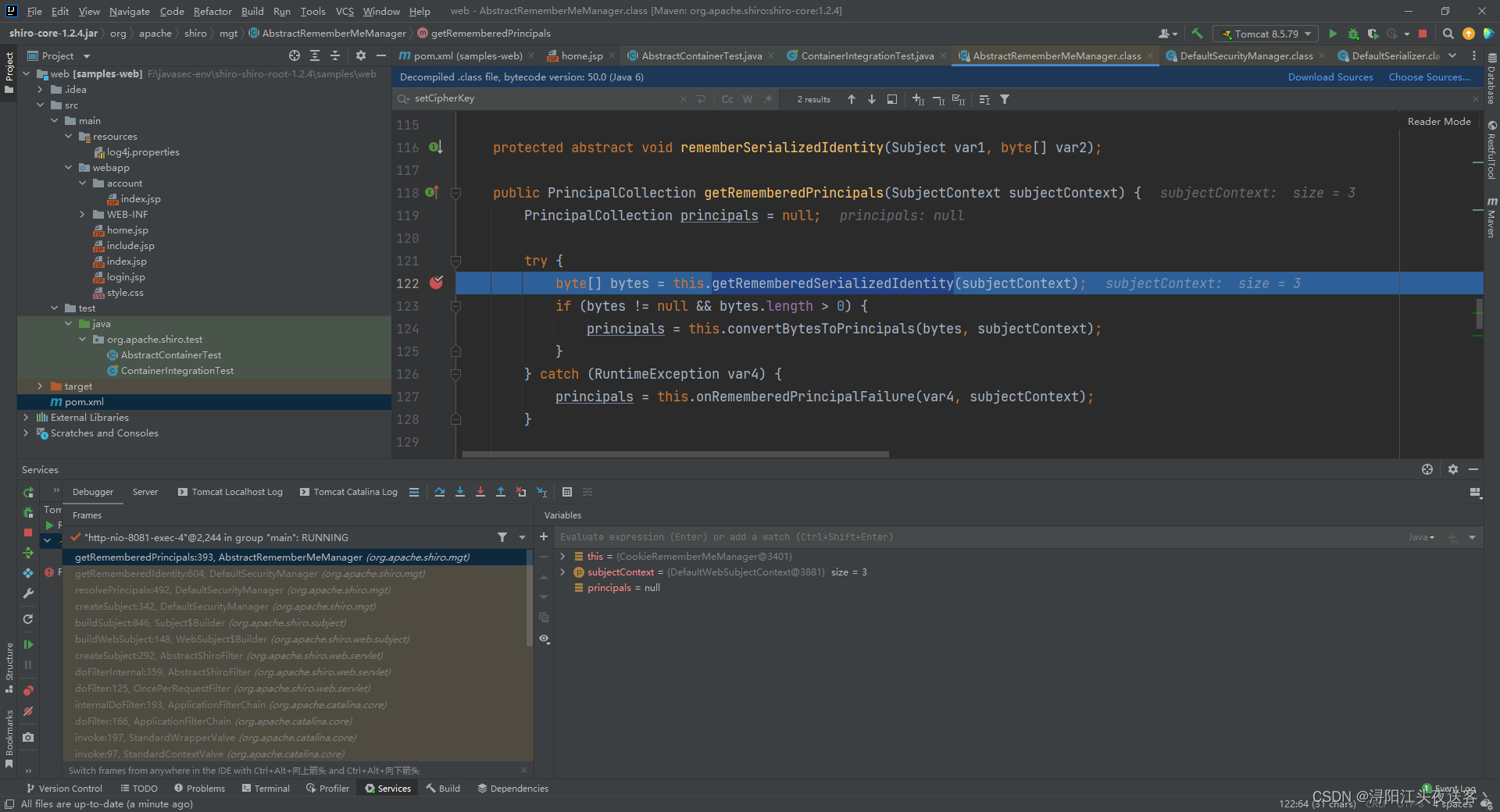
Task: Click Show Execution Point icon
Action: [x=414, y=492]
